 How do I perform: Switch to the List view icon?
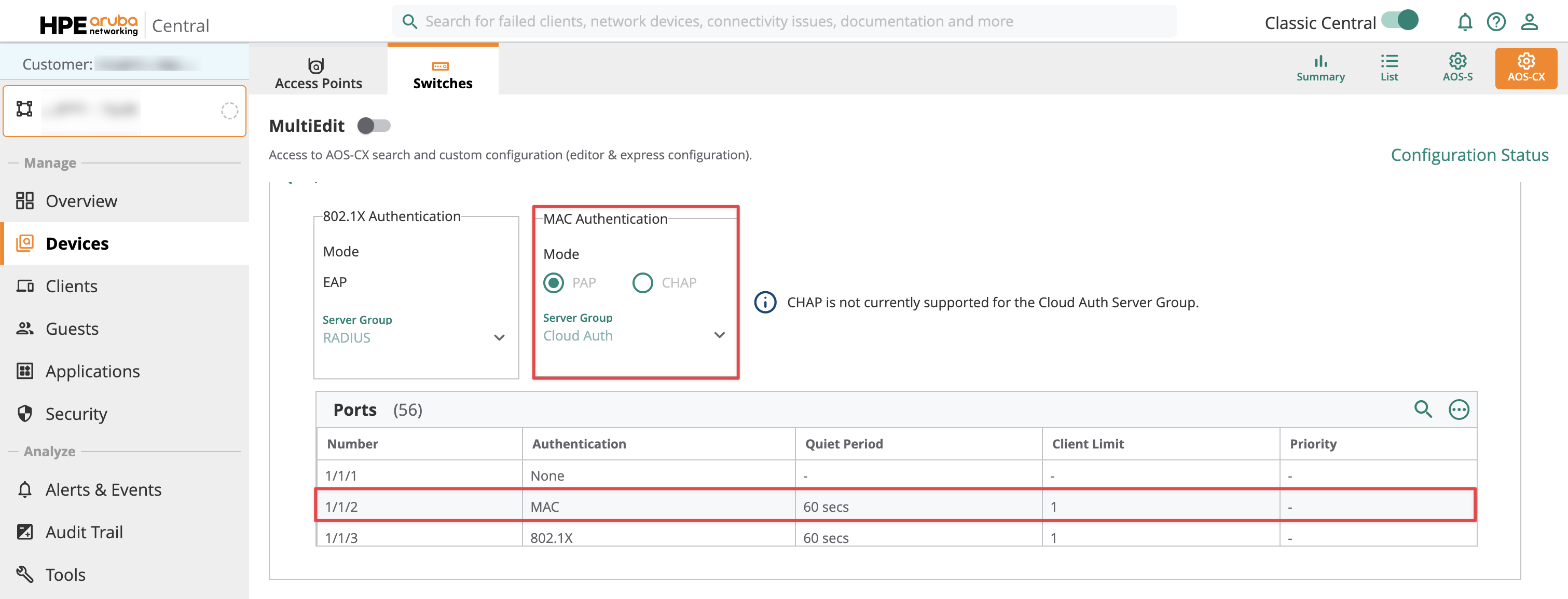point(1388,67)
